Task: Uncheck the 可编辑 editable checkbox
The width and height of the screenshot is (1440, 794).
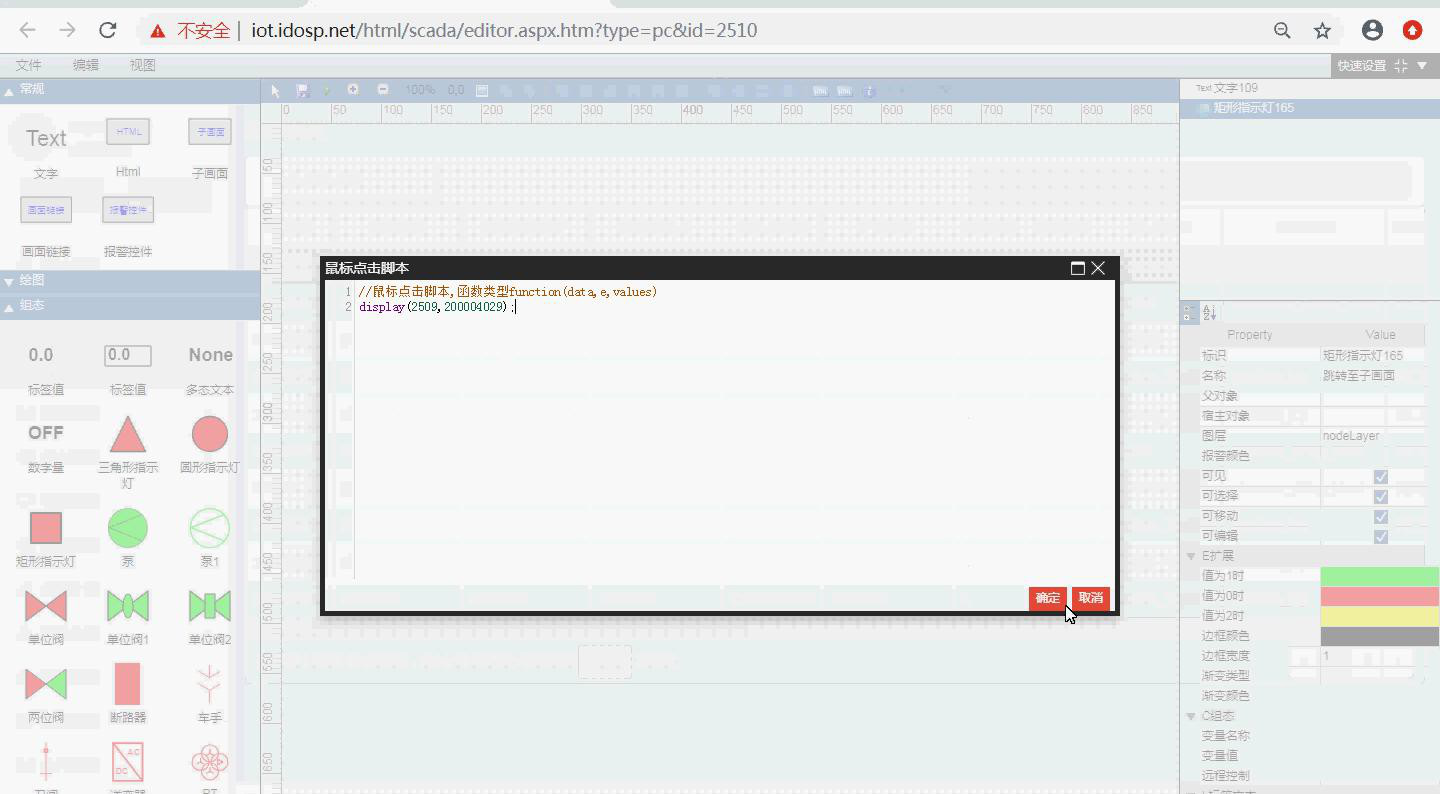Action: pyautogui.click(x=1380, y=536)
